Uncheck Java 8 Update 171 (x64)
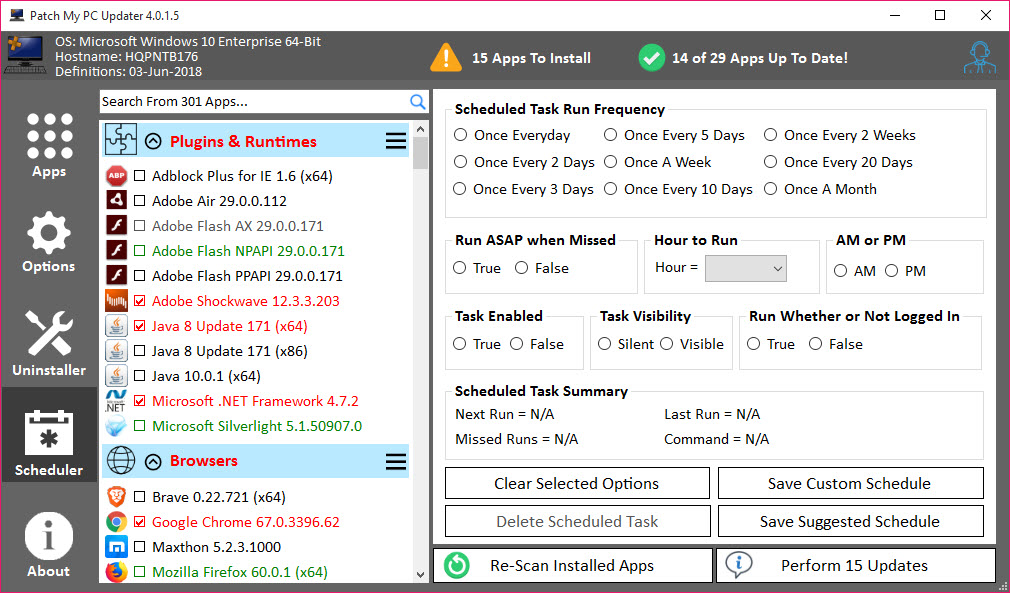 pyautogui.click(x=139, y=326)
